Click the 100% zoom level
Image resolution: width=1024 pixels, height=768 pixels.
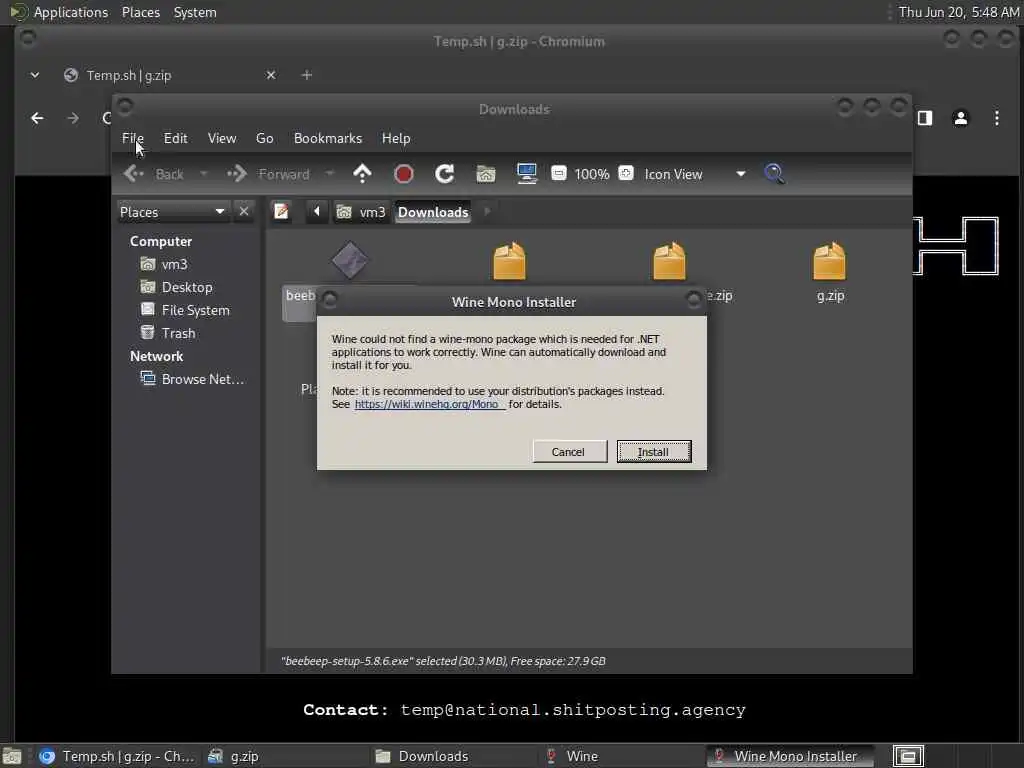[592, 174]
